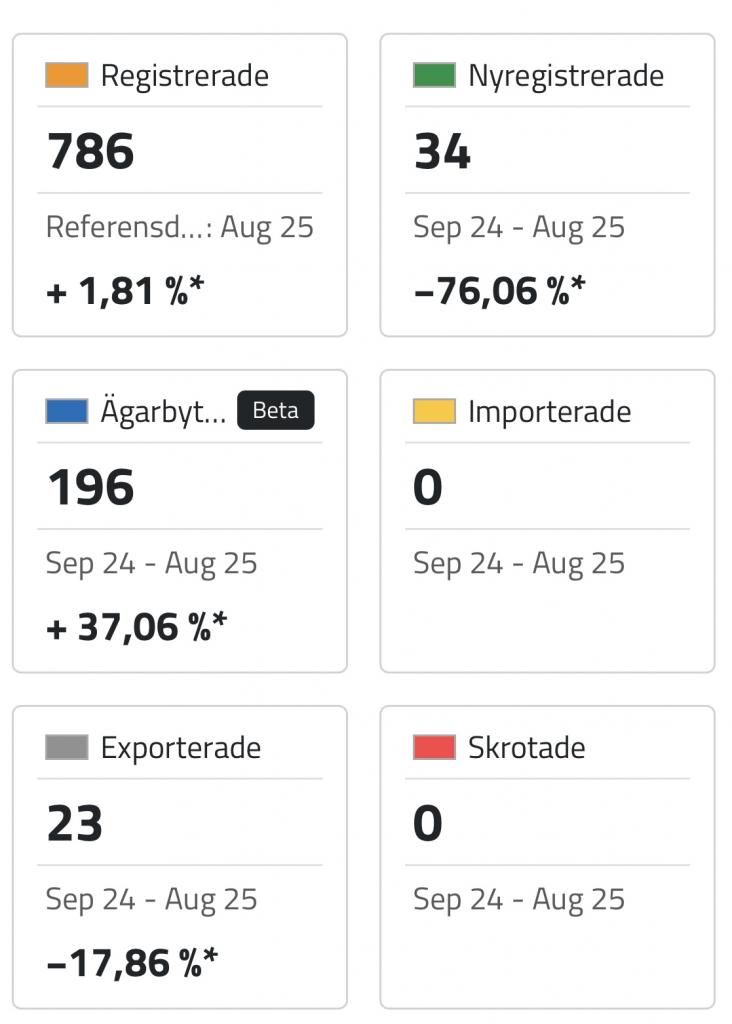The width and height of the screenshot is (732, 1024).
Task: Select the Registrerade card title
Action: pyautogui.click(x=185, y=76)
